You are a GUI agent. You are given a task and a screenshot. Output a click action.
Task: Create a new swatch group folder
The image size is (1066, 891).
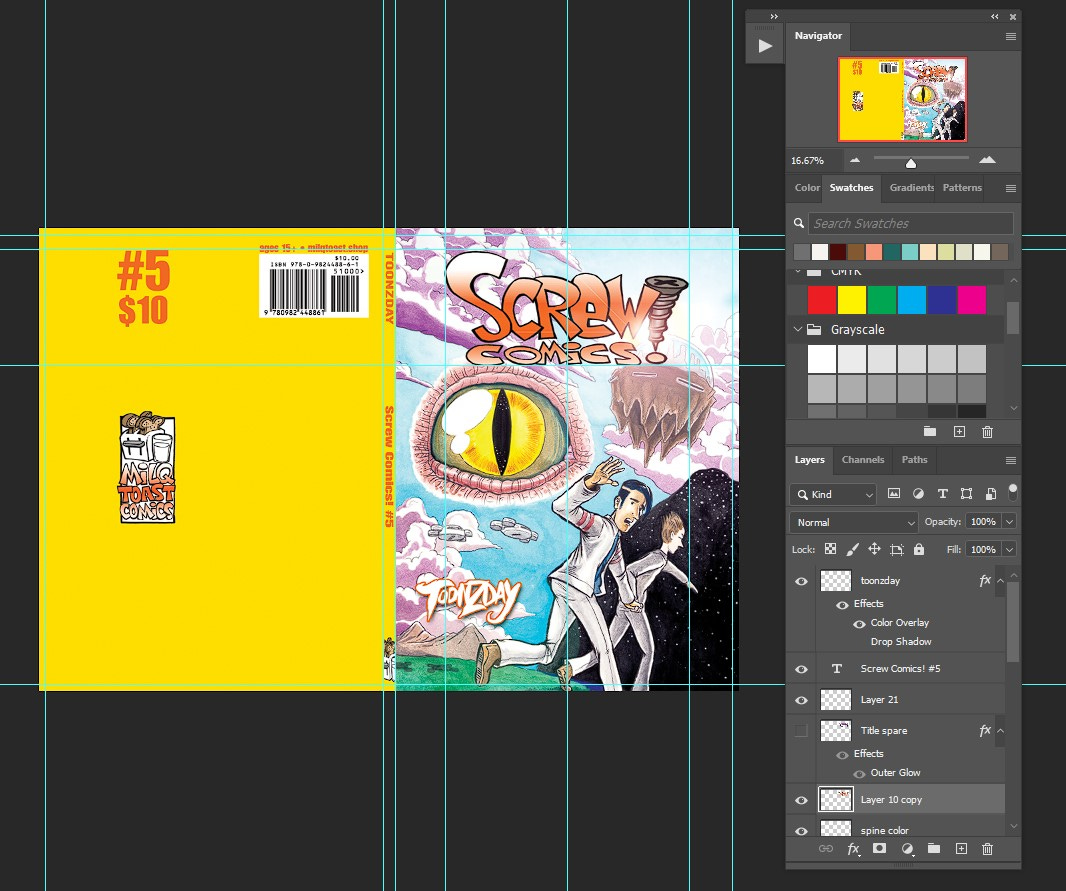point(929,432)
